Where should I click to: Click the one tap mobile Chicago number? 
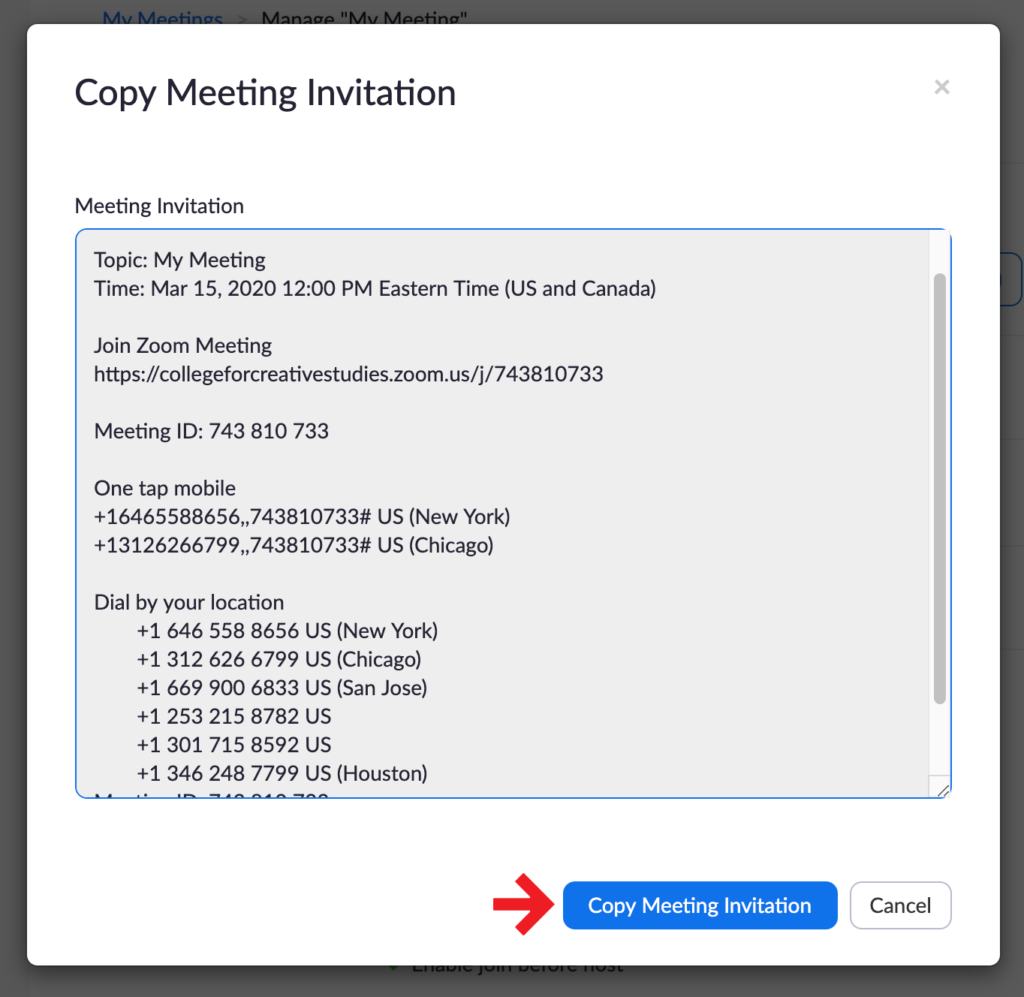(x=293, y=546)
